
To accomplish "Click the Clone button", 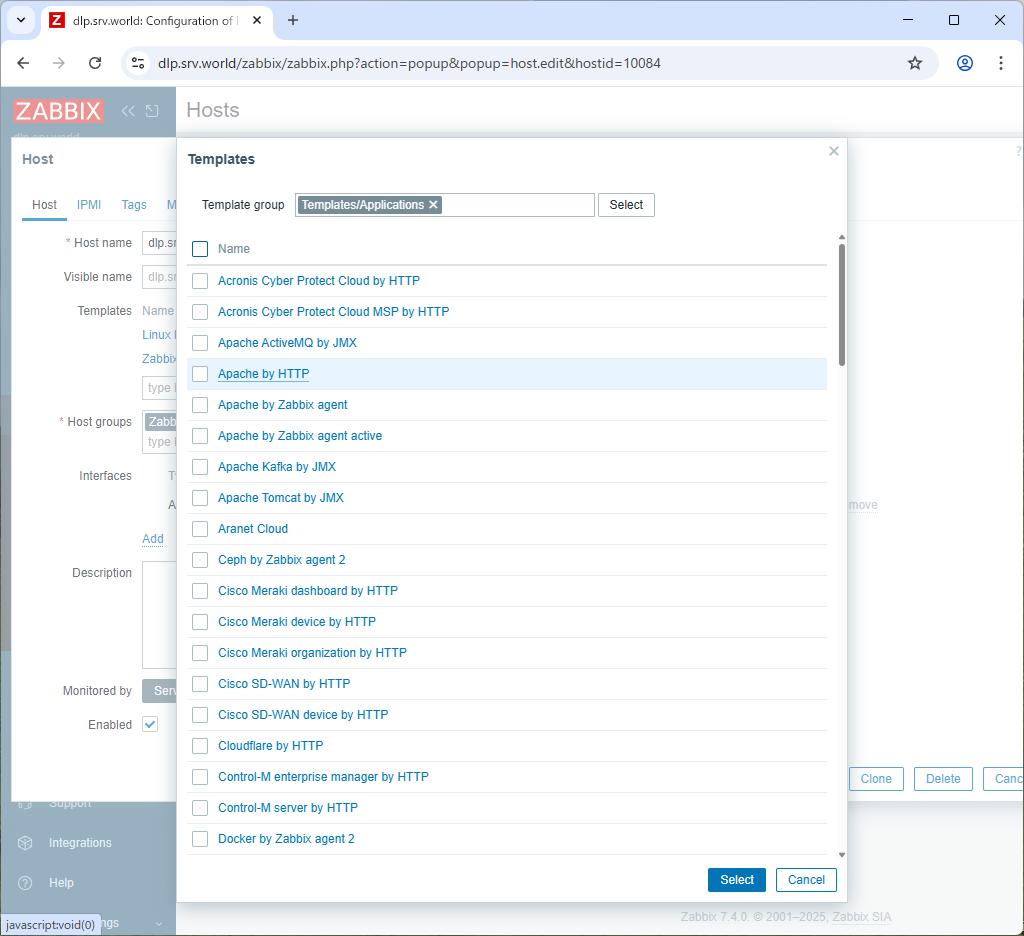I will pyautogui.click(x=876, y=779).
